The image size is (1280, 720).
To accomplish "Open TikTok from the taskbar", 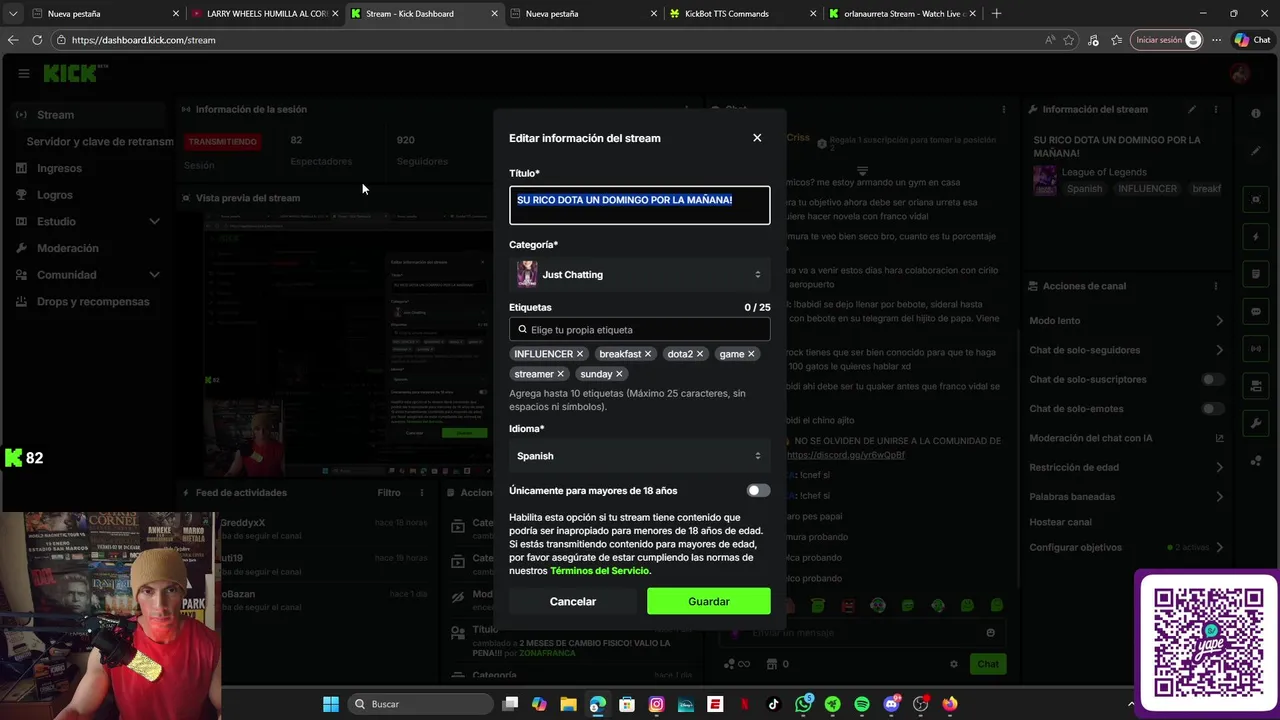I will [x=774, y=704].
